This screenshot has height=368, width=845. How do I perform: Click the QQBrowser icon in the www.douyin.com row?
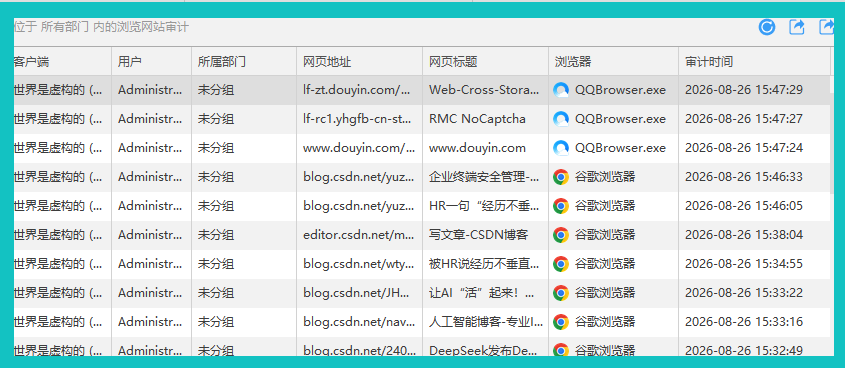point(561,148)
